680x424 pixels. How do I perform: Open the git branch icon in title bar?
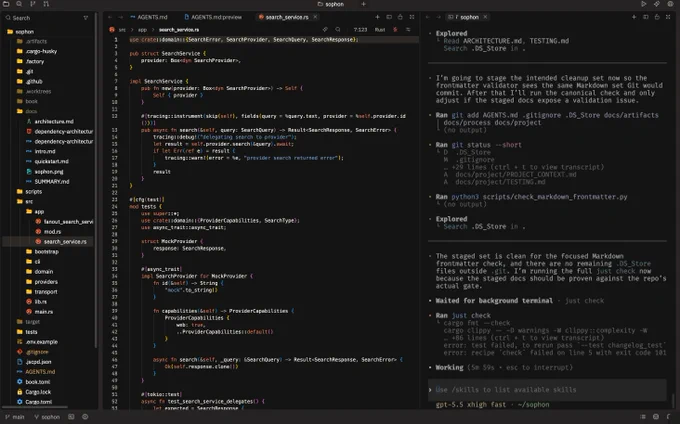click(x=33, y=4)
